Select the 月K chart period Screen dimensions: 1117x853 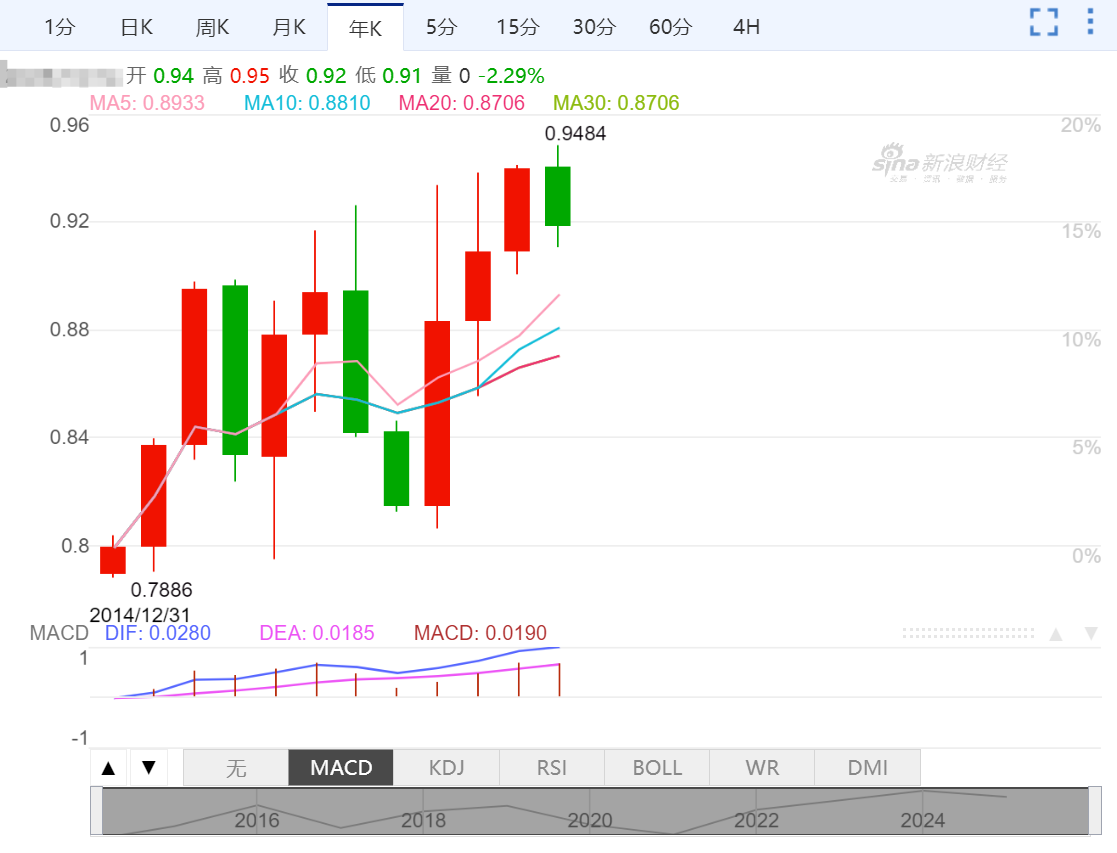289,27
